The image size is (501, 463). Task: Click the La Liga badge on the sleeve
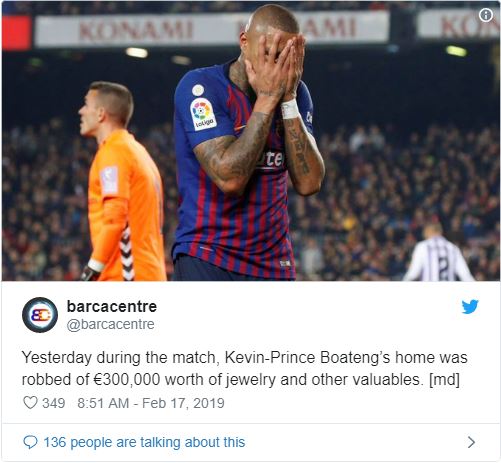pyautogui.click(x=203, y=114)
